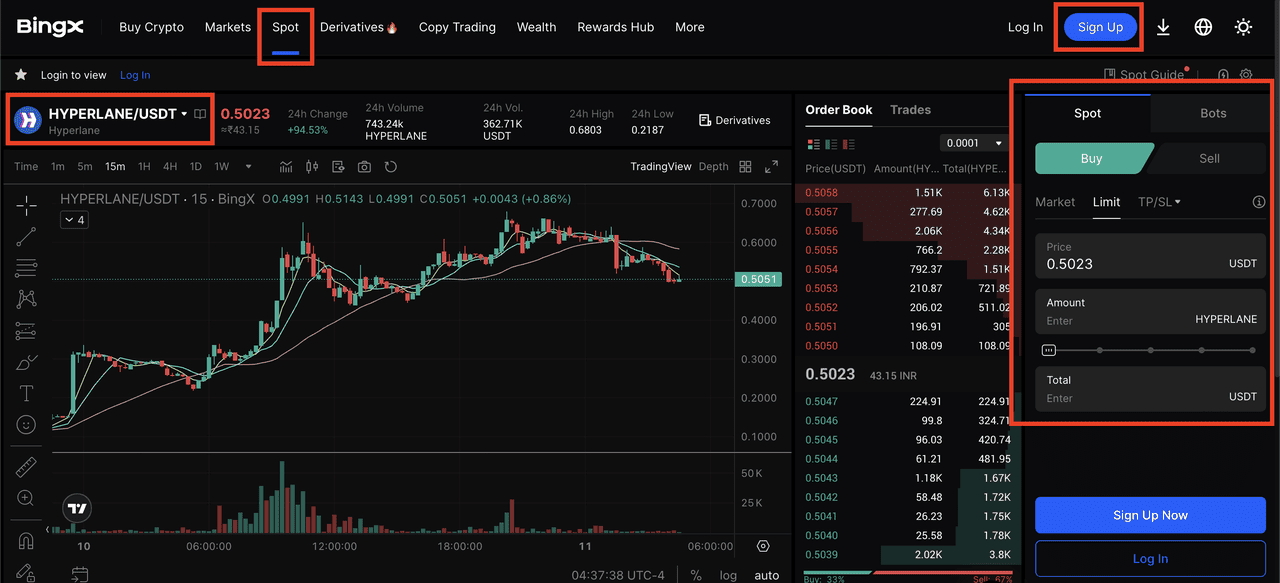
Task: Click the Sign Up Now button
Action: [1150, 515]
